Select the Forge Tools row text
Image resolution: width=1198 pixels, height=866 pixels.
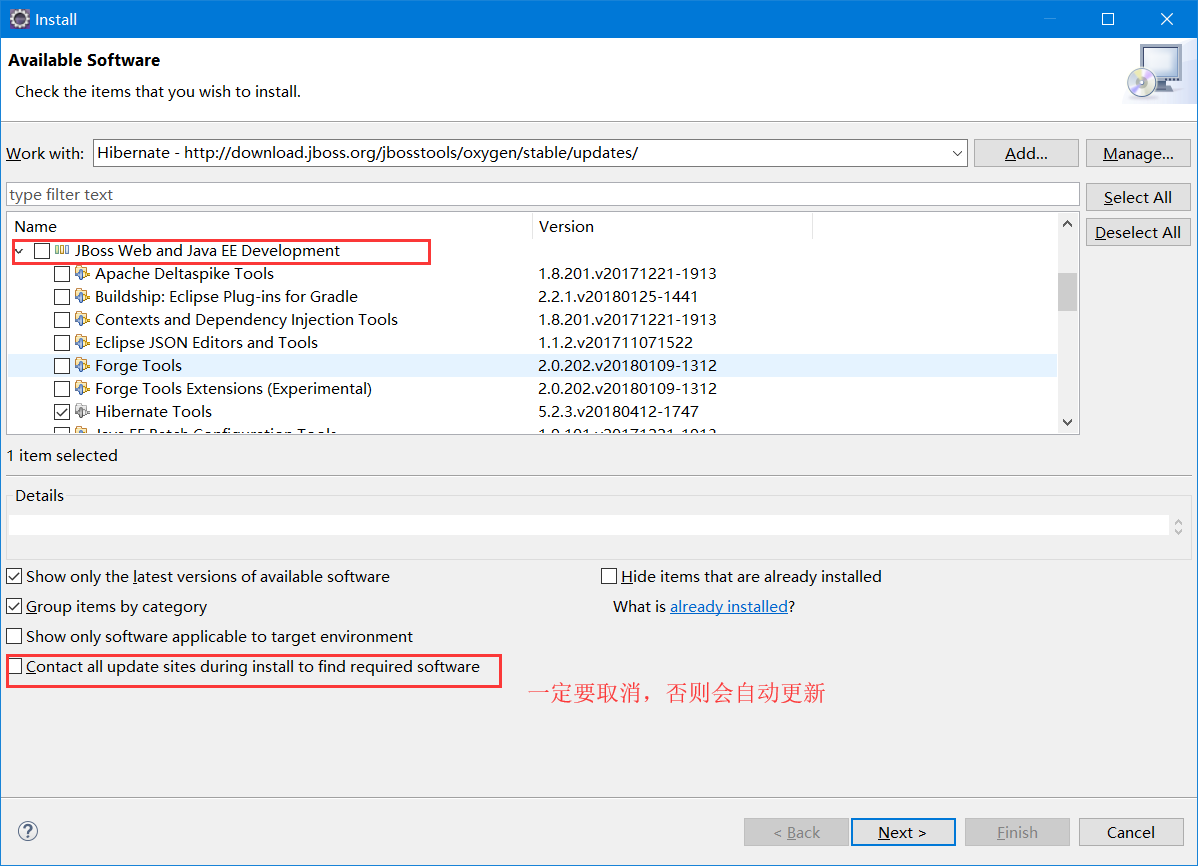tap(138, 365)
